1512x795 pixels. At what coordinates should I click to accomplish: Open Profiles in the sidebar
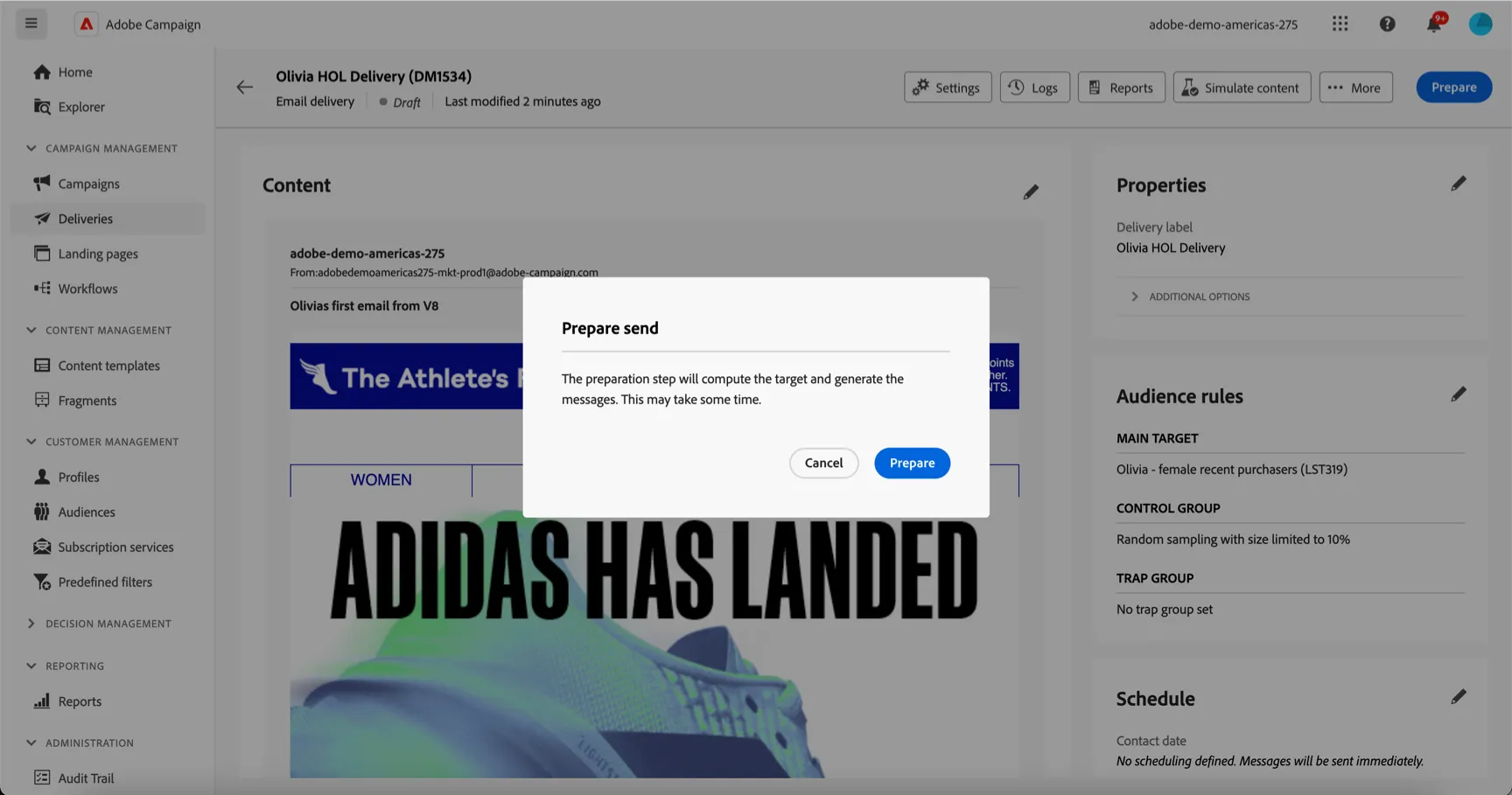pyautogui.click(x=108, y=477)
